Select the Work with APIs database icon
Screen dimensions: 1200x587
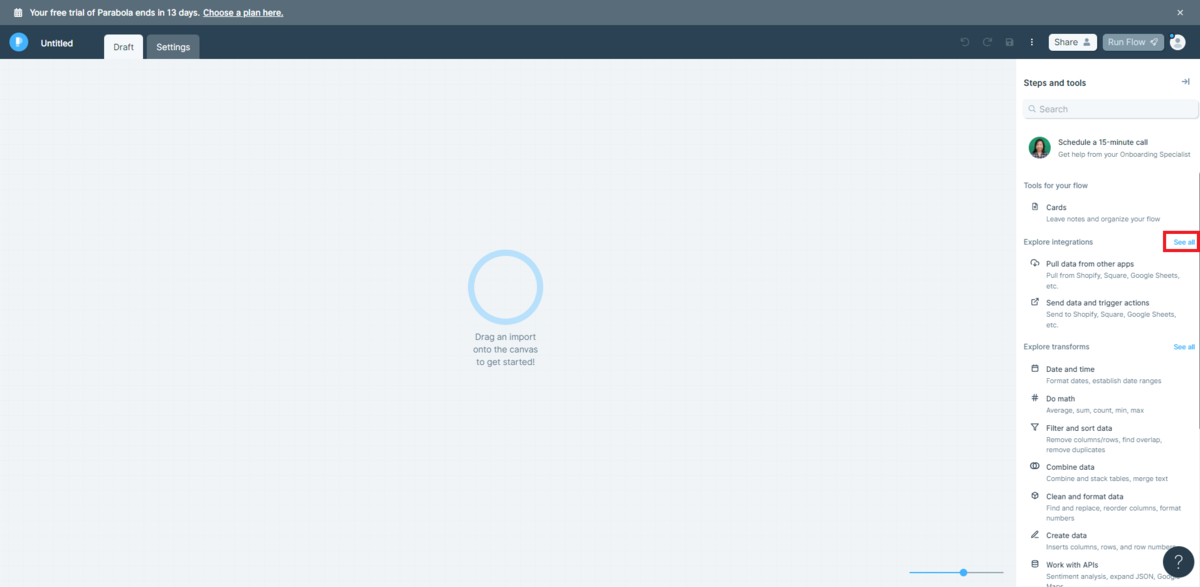coord(1035,564)
